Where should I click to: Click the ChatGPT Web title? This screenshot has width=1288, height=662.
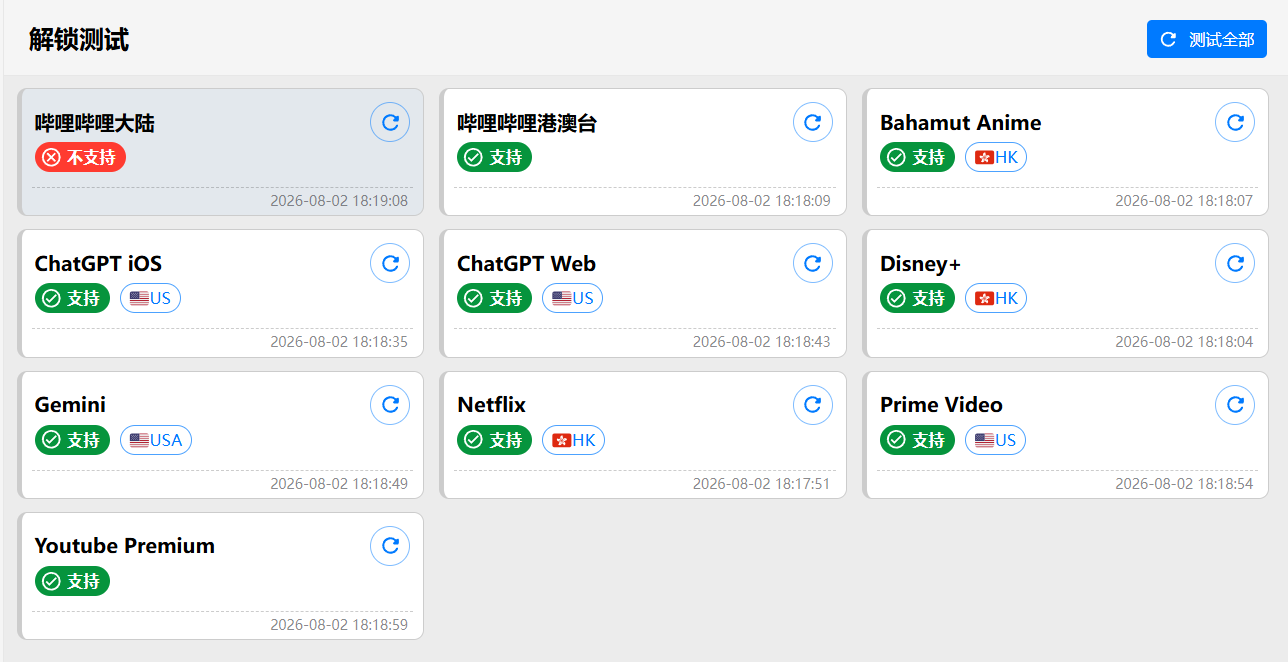(526, 264)
